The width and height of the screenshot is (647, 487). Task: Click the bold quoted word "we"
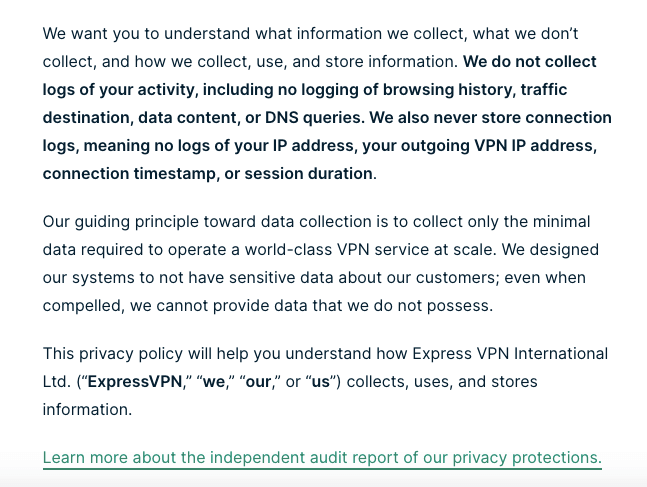214,382
